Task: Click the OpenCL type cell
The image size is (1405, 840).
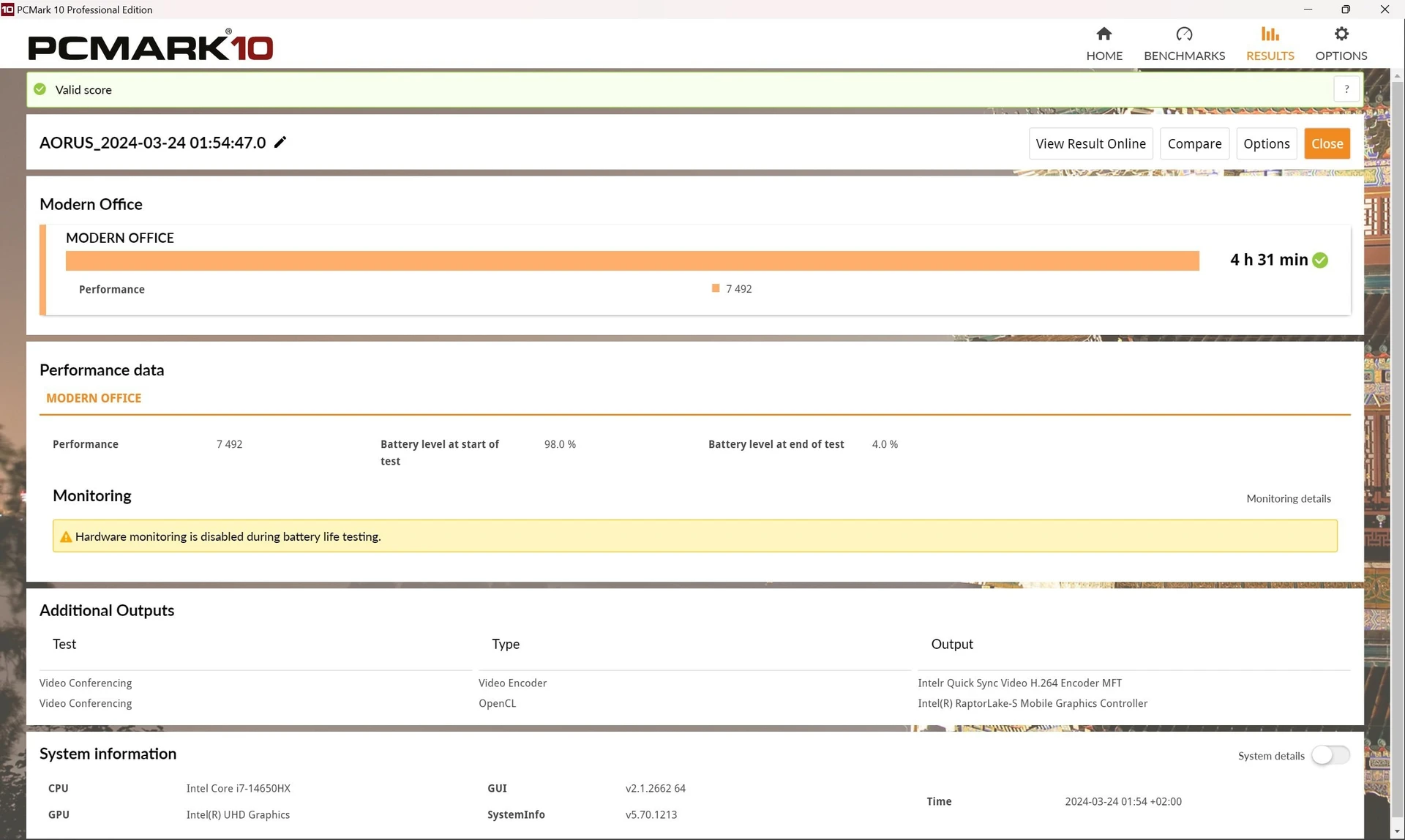Action: point(497,703)
